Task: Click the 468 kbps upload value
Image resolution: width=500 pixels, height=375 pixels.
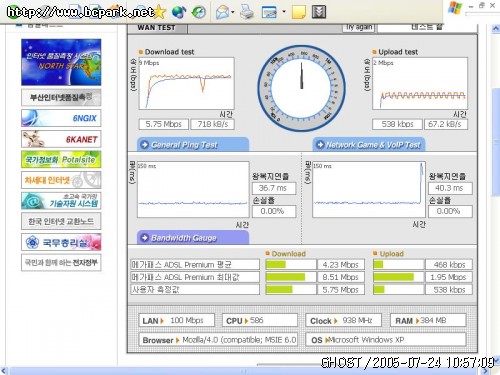Action: click(449, 265)
